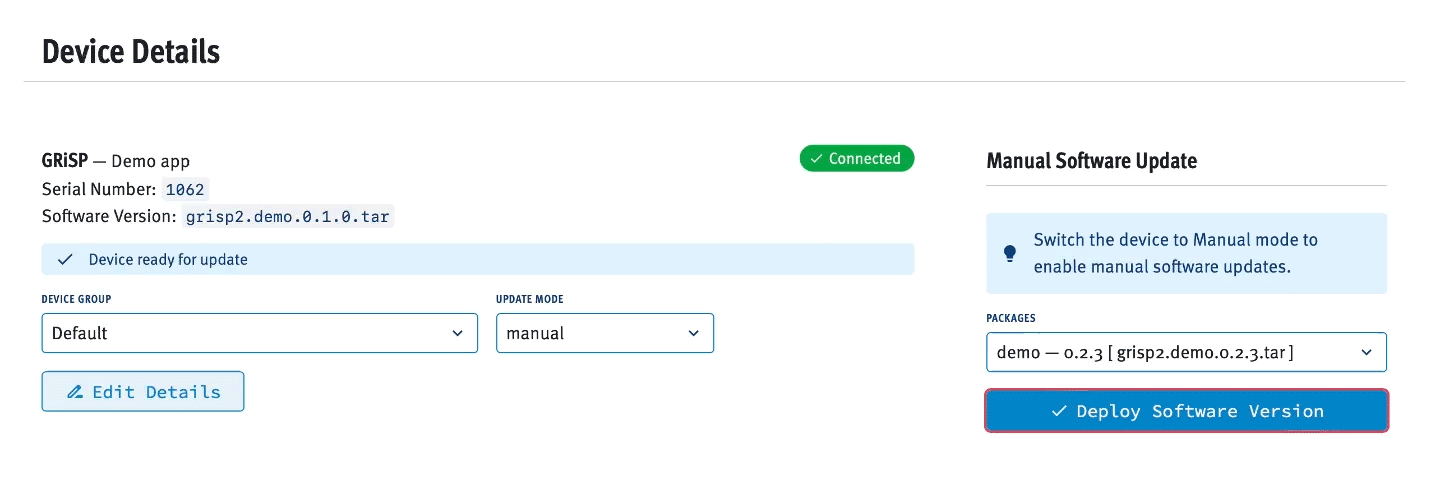Deploy the selected software version
The height and width of the screenshot is (480, 1440).
click(x=1186, y=411)
